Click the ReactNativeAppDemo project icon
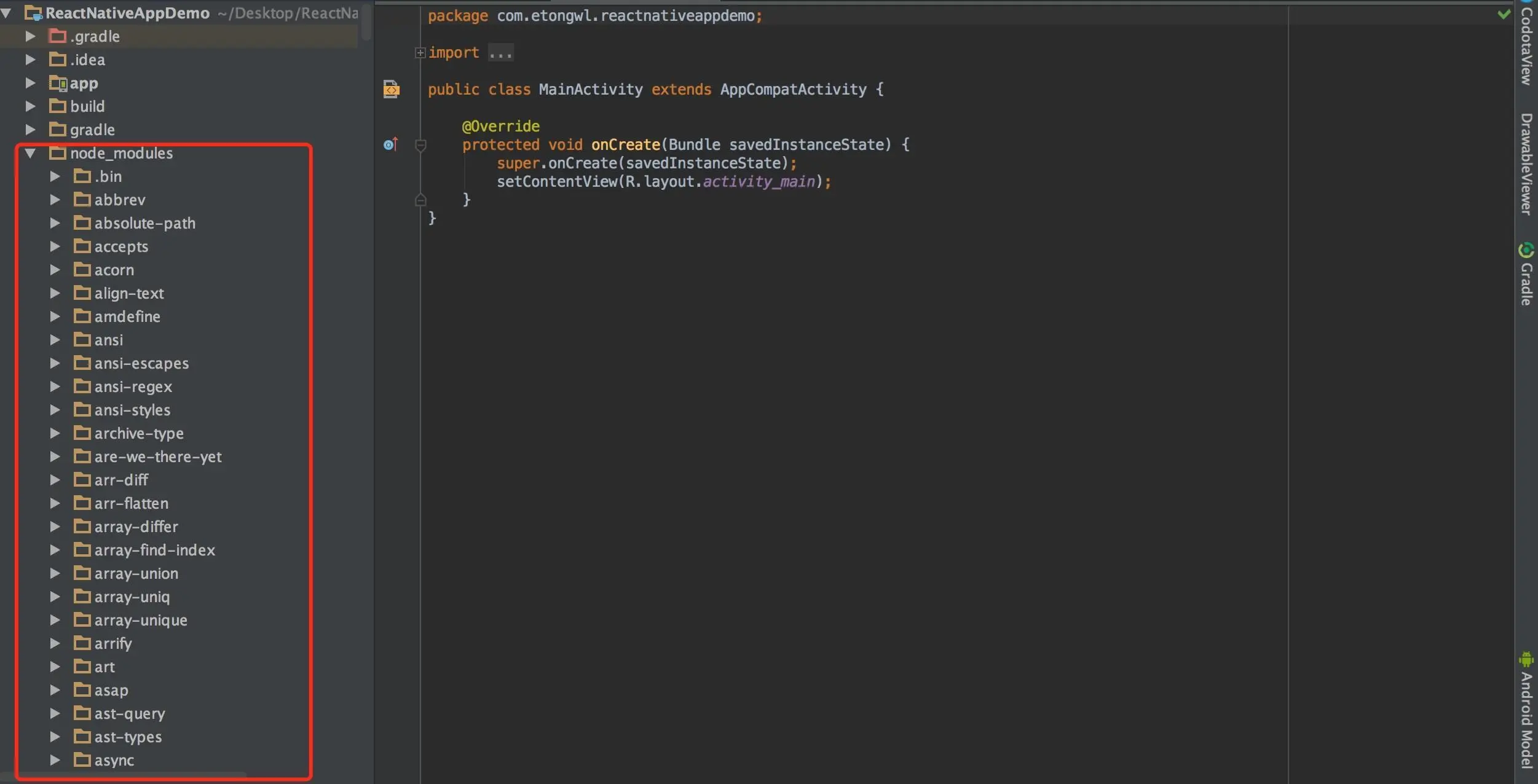Image resolution: width=1538 pixels, height=784 pixels. tap(33, 13)
